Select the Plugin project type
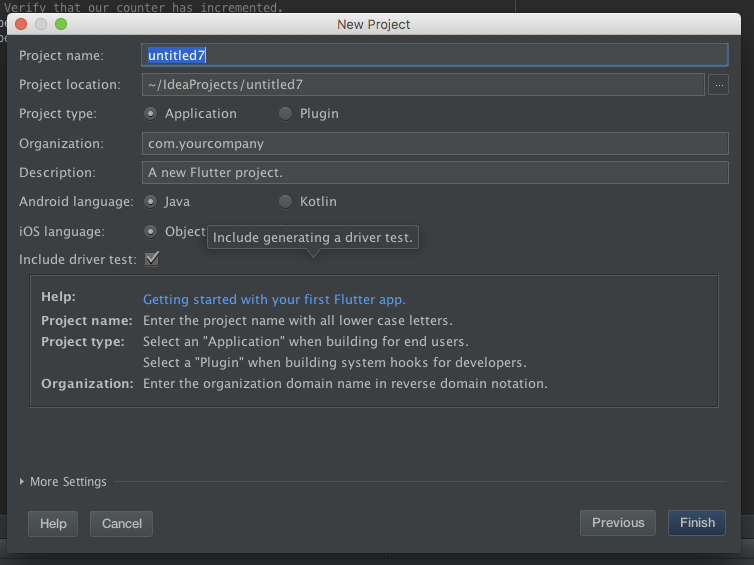This screenshot has height=565, width=754. [286, 114]
